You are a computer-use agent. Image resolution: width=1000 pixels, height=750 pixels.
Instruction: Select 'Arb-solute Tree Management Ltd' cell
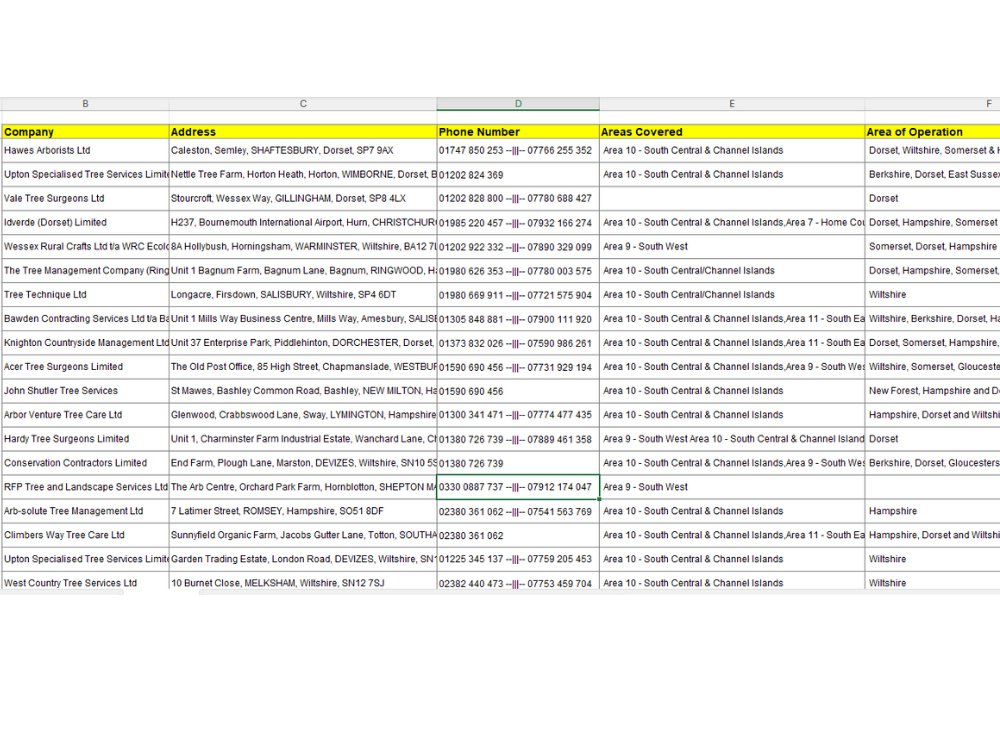pos(85,511)
